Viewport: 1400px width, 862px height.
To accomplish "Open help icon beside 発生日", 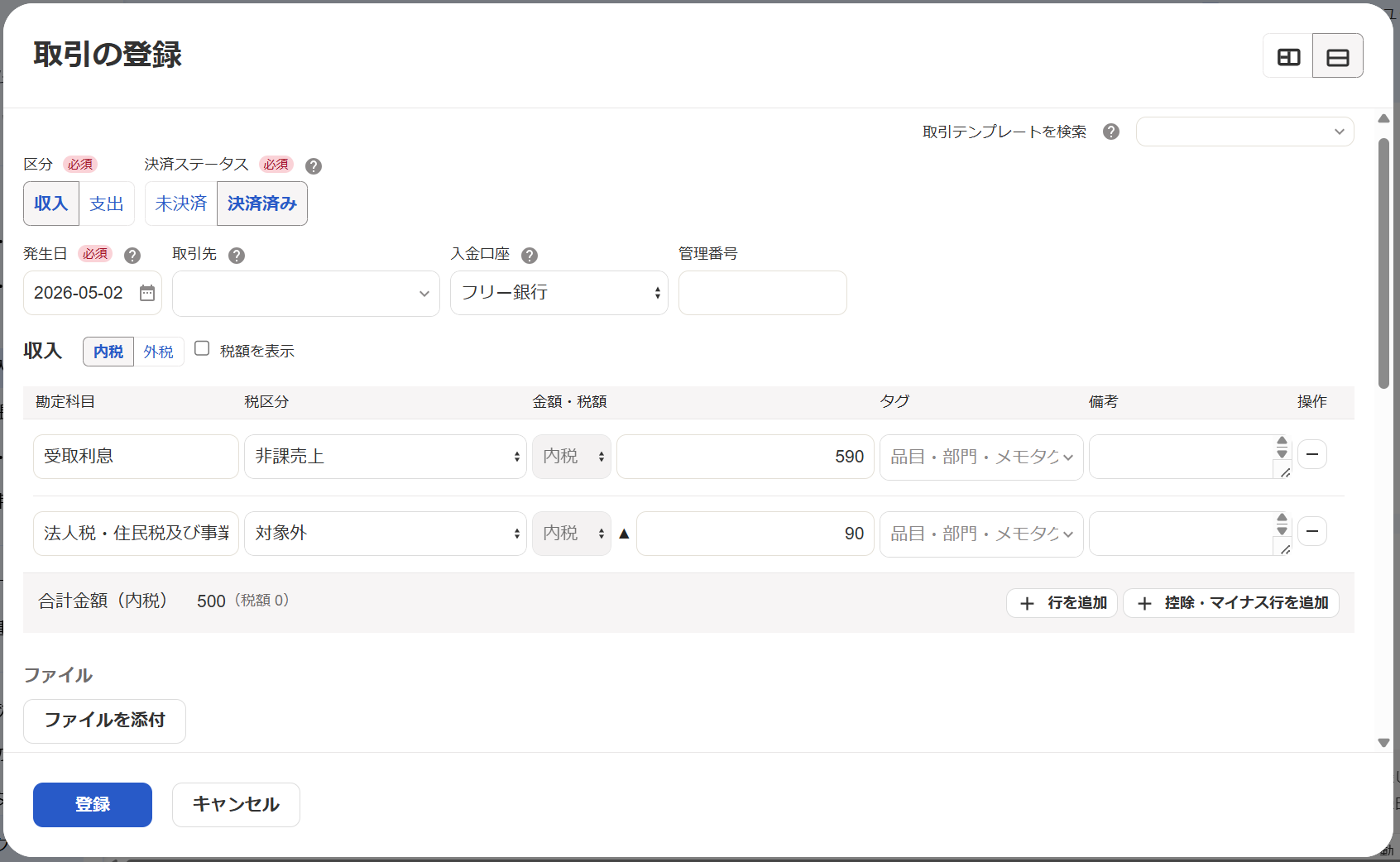I will (x=132, y=255).
